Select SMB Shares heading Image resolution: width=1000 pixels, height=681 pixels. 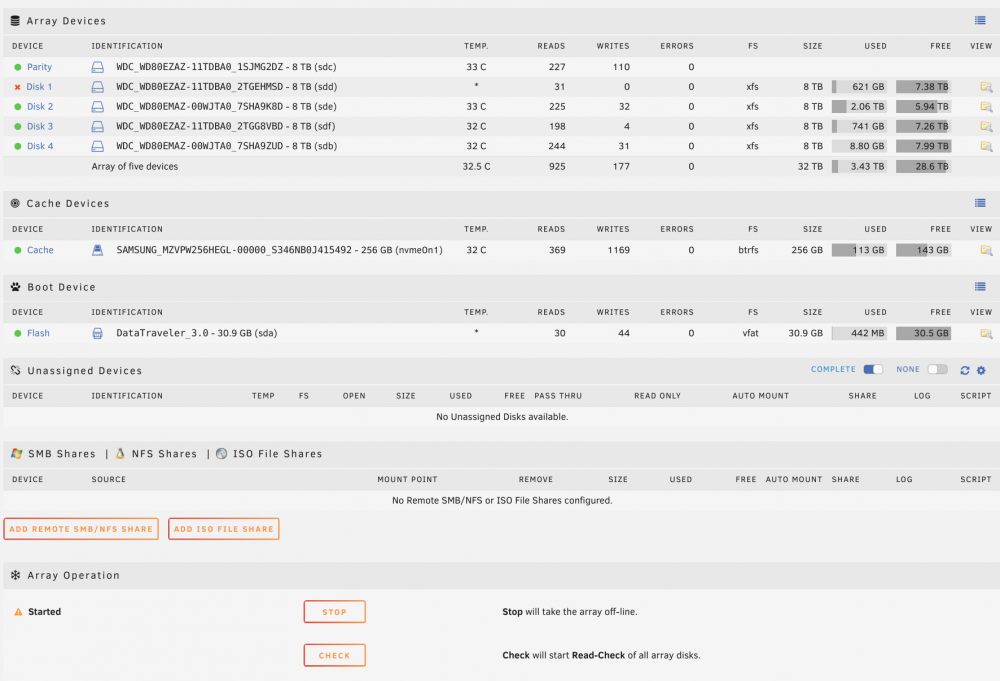pyautogui.click(x=62, y=453)
